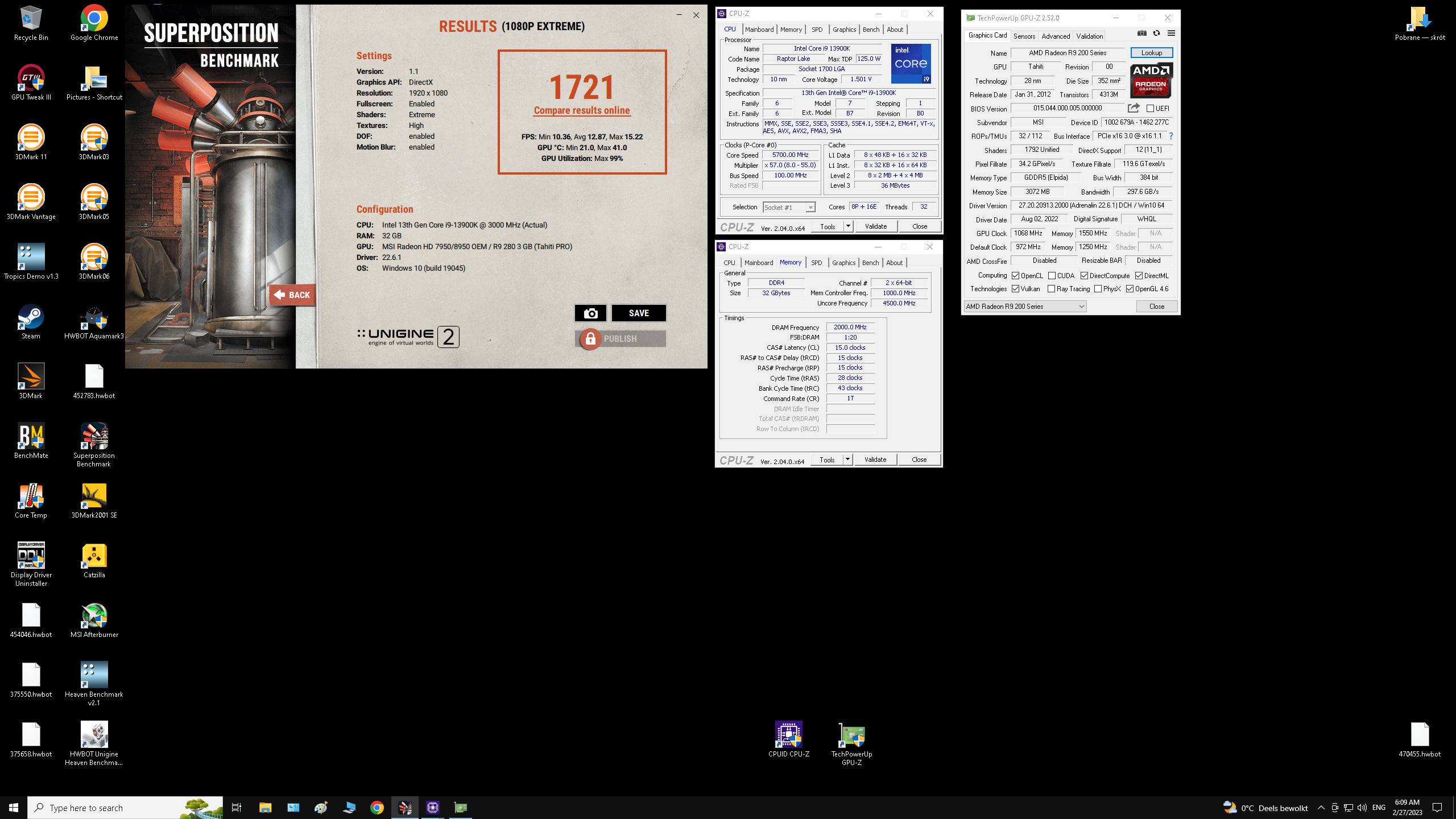Open the Tools dropdown arrow in upper CPU-Z
The image size is (1456, 819).
(847, 226)
